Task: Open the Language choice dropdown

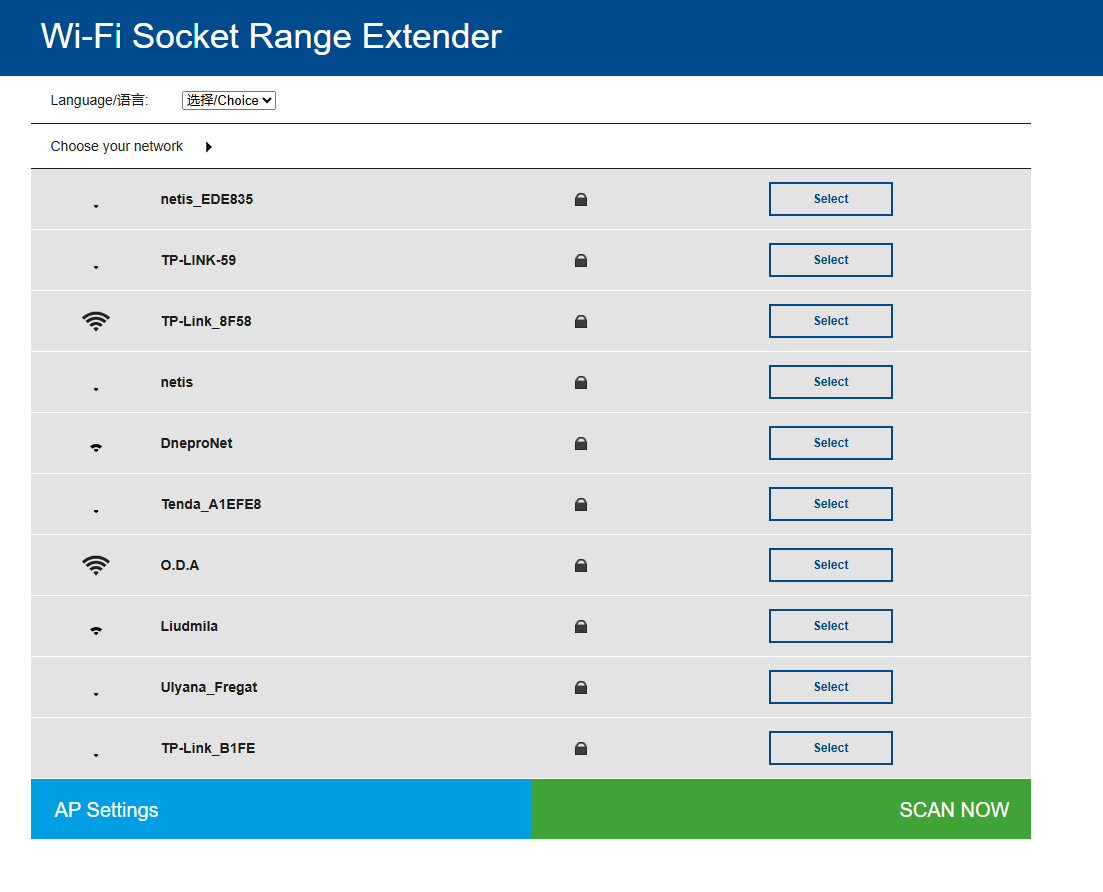Action: [x=228, y=100]
